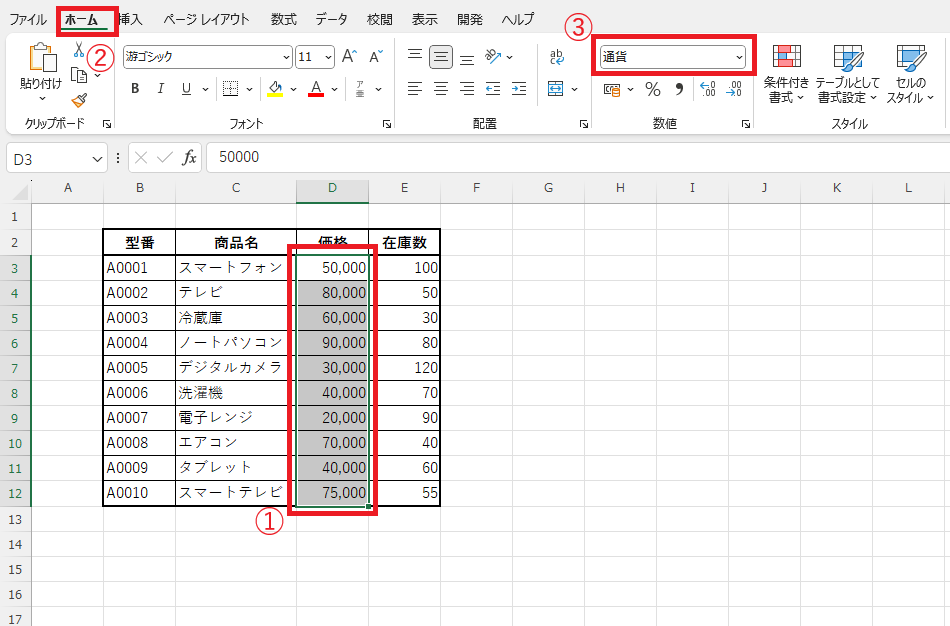Screen dimensions: 950x626
Task: Open セルスタイル gallery
Action: (x=910, y=72)
